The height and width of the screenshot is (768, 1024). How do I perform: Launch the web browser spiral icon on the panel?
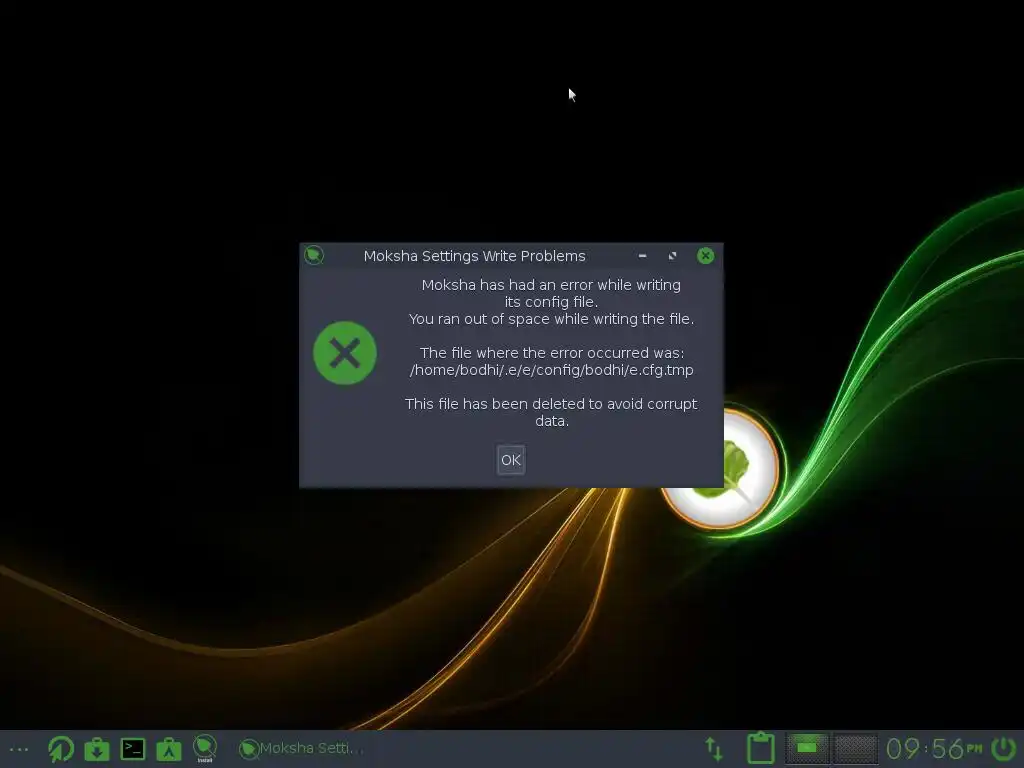[x=61, y=749]
